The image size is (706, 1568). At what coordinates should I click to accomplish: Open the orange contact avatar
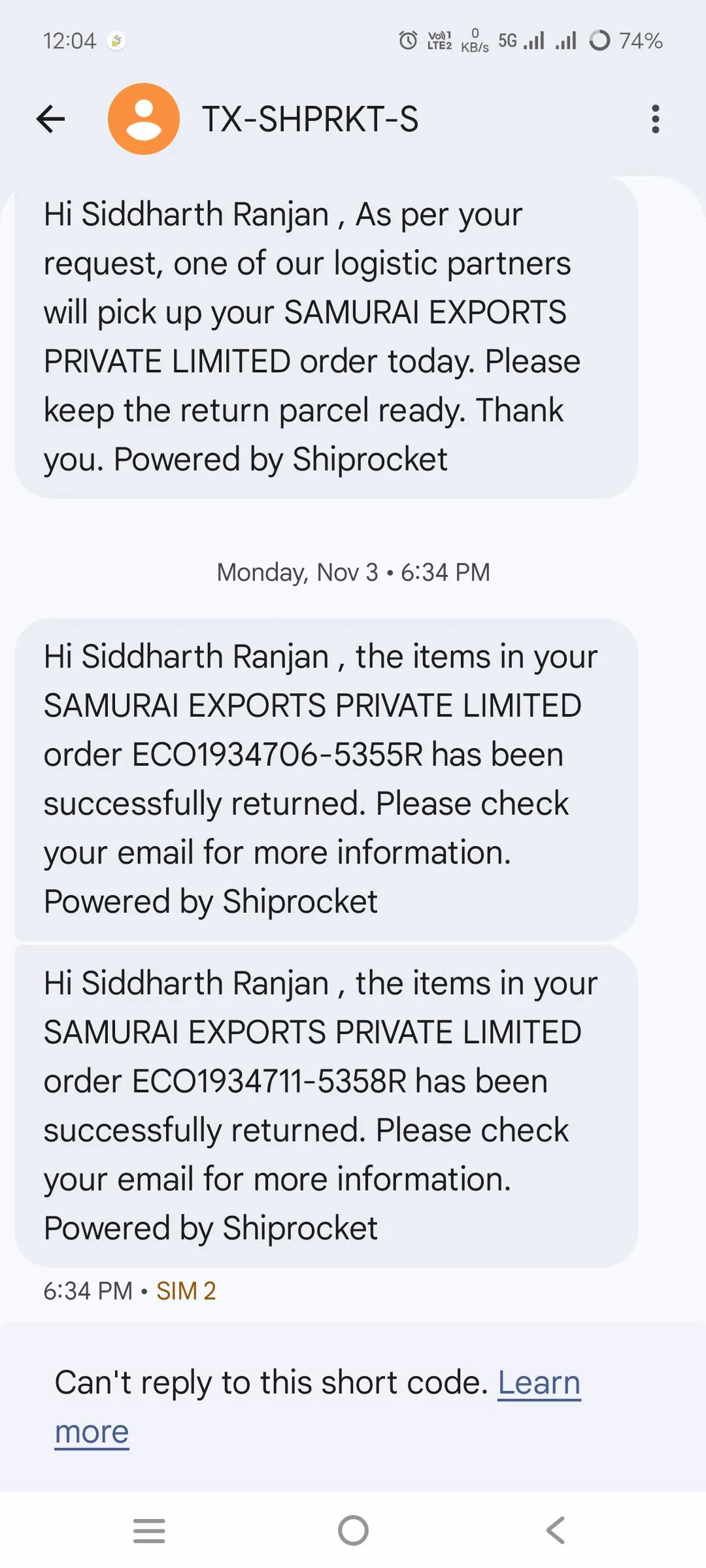click(x=144, y=119)
